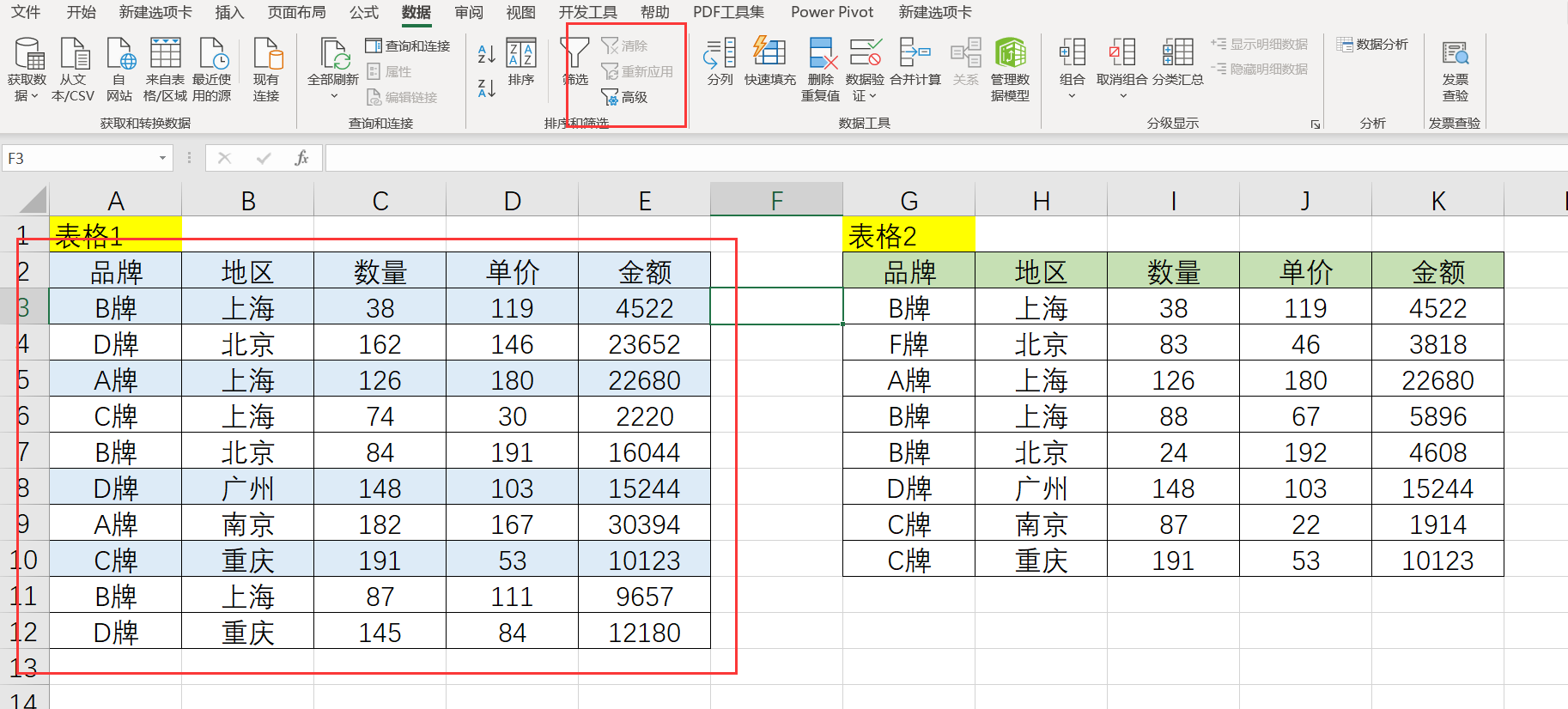Click Group (组合) icon
The width and height of the screenshot is (1568, 709).
tap(1072, 53)
